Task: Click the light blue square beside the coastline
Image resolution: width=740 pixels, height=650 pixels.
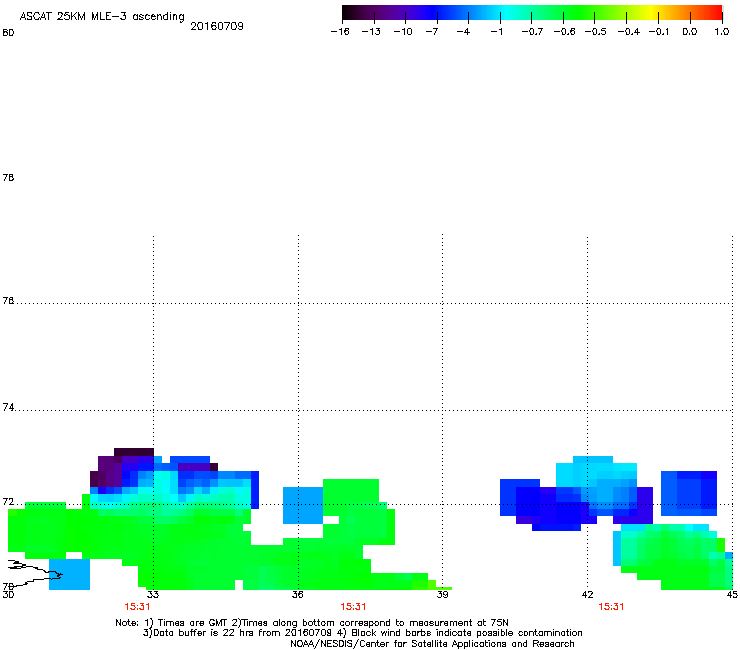Action: 69,574
